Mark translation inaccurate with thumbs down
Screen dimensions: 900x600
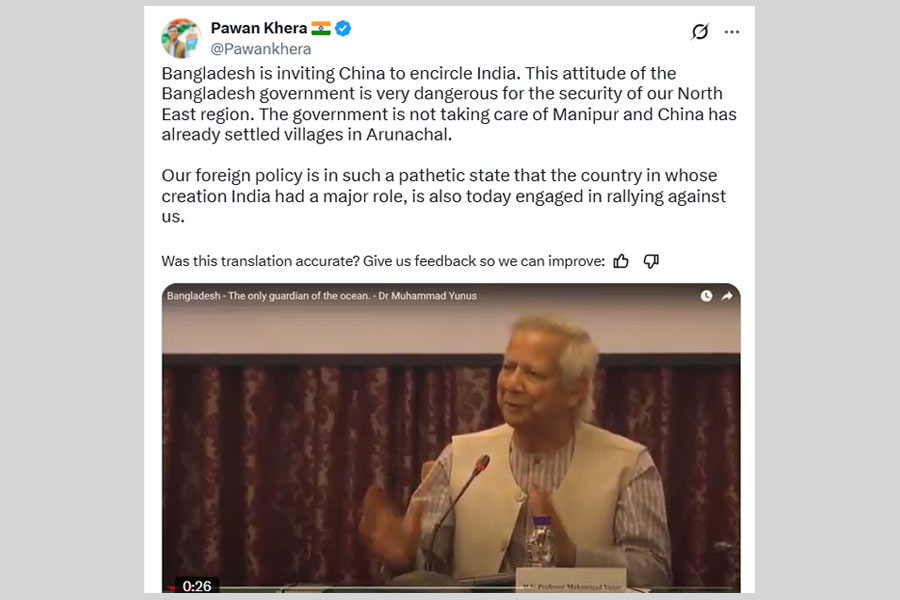(x=651, y=261)
